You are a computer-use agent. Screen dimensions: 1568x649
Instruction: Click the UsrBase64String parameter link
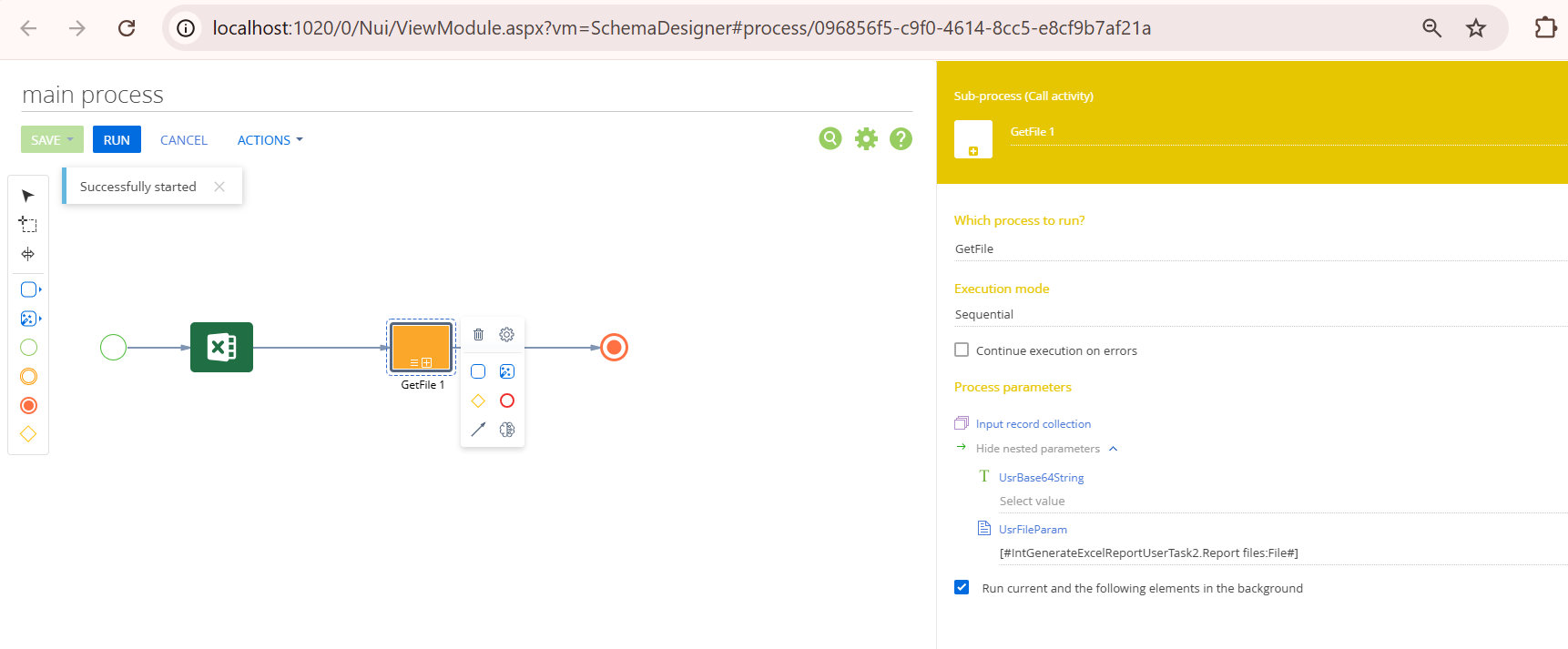tap(1041, 478)
